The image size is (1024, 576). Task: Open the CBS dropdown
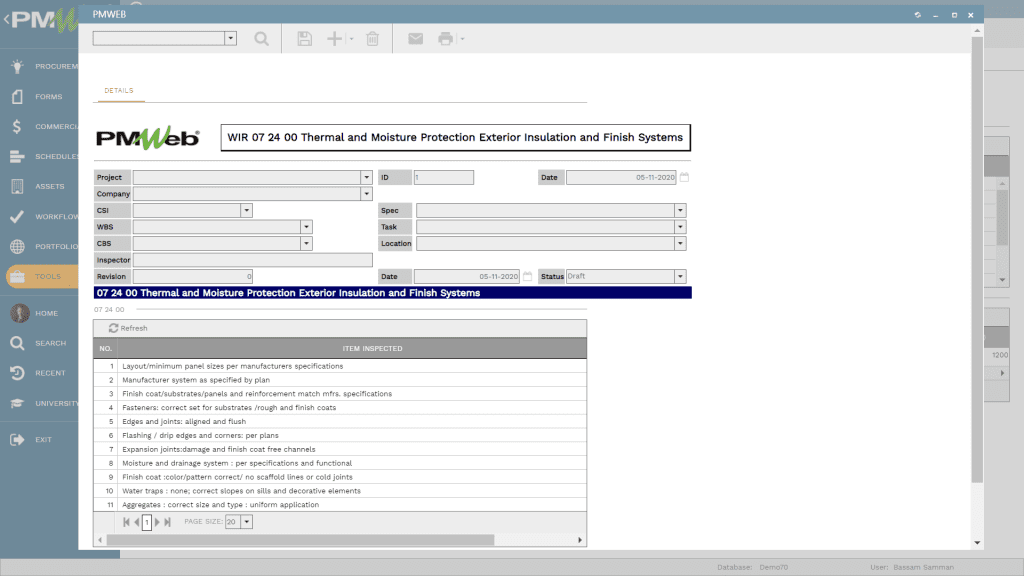[306, 244]
